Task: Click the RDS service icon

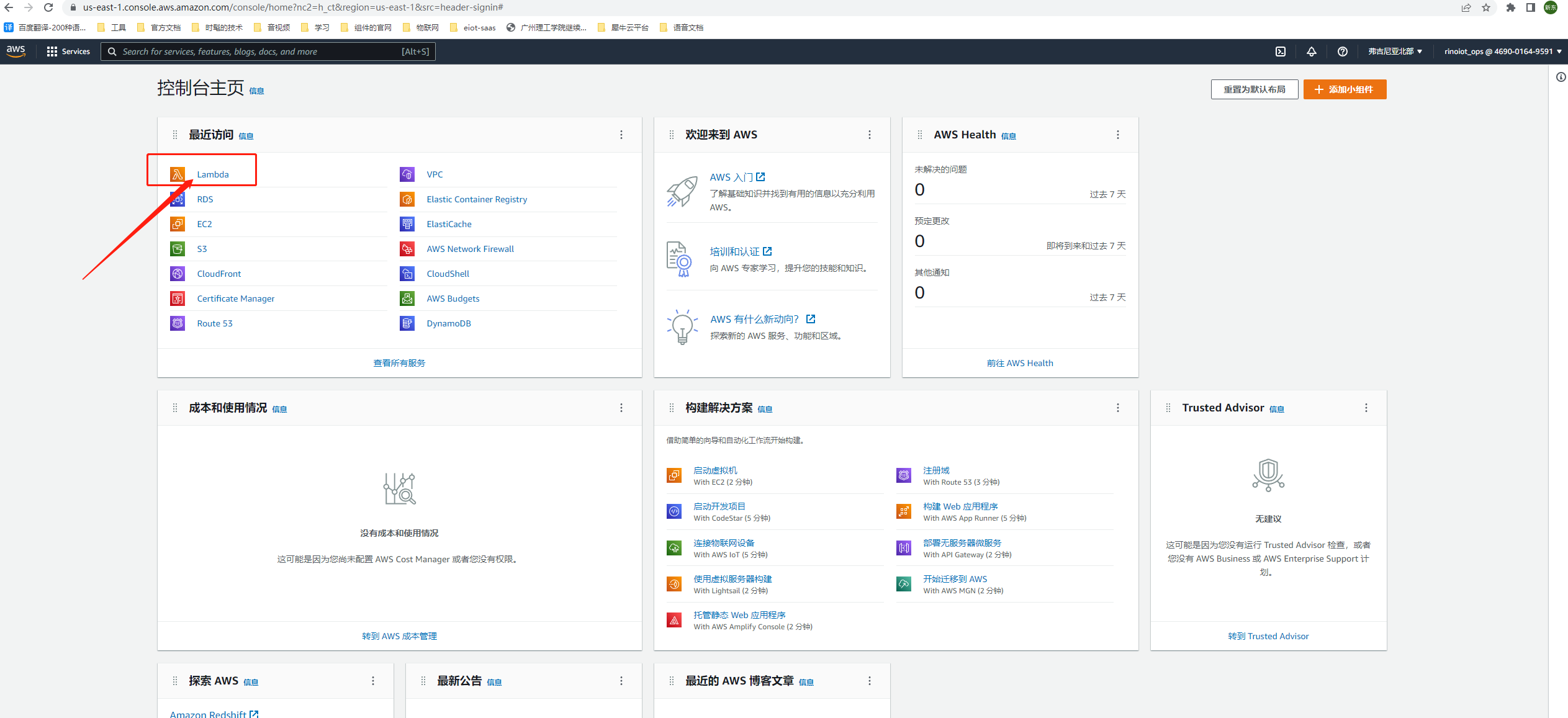Action: [178, 199]
